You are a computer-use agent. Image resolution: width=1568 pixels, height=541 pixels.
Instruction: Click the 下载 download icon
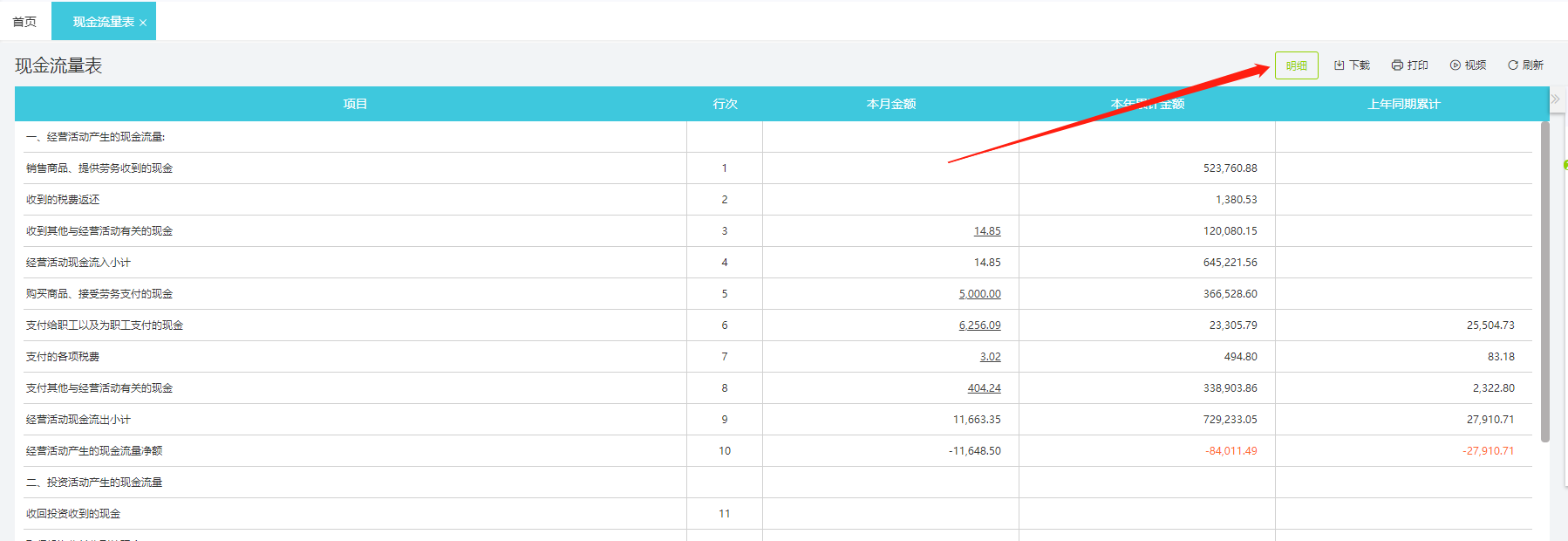1340,65
